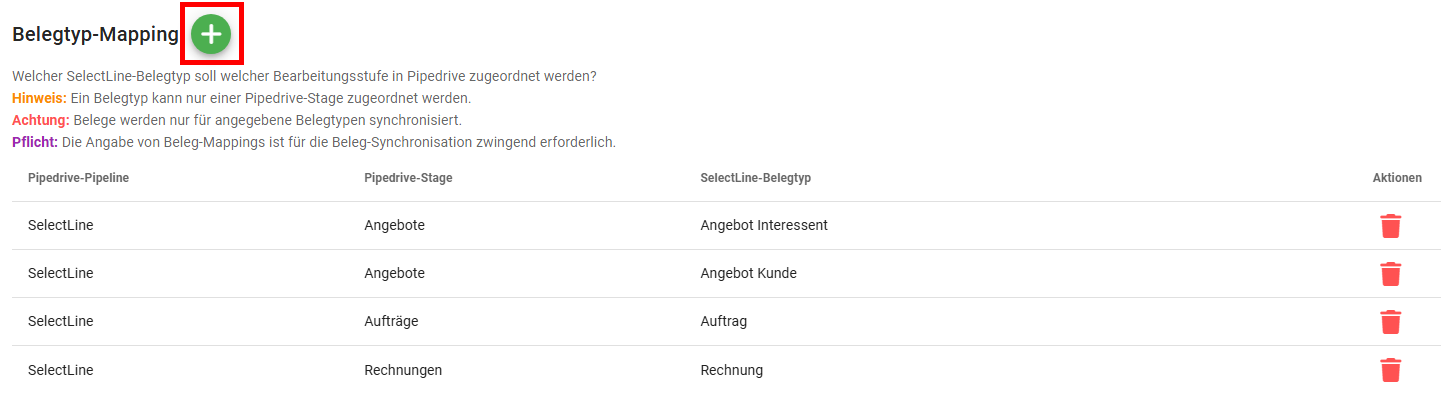Click SelectLine pipeline in the Rechnungen row
This screenshot has height=405, width=1441.
(x=60, y=370)
